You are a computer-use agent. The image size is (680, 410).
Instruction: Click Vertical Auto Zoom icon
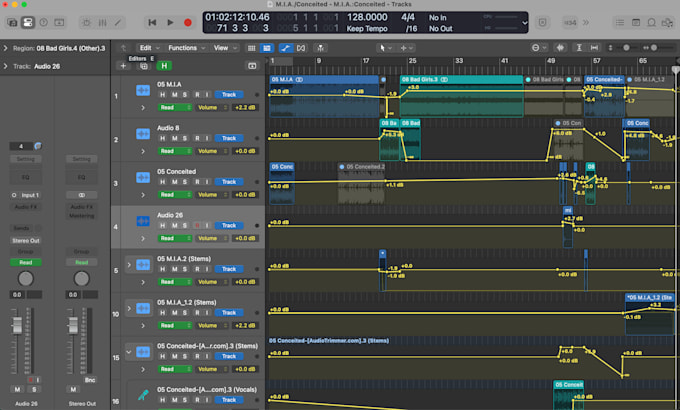pos(579,48)
